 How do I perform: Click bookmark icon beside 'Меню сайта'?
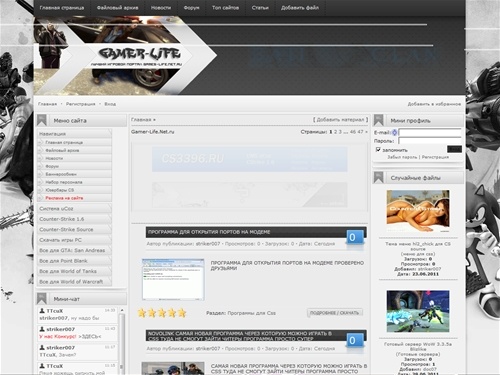click(x=42, y=120)
